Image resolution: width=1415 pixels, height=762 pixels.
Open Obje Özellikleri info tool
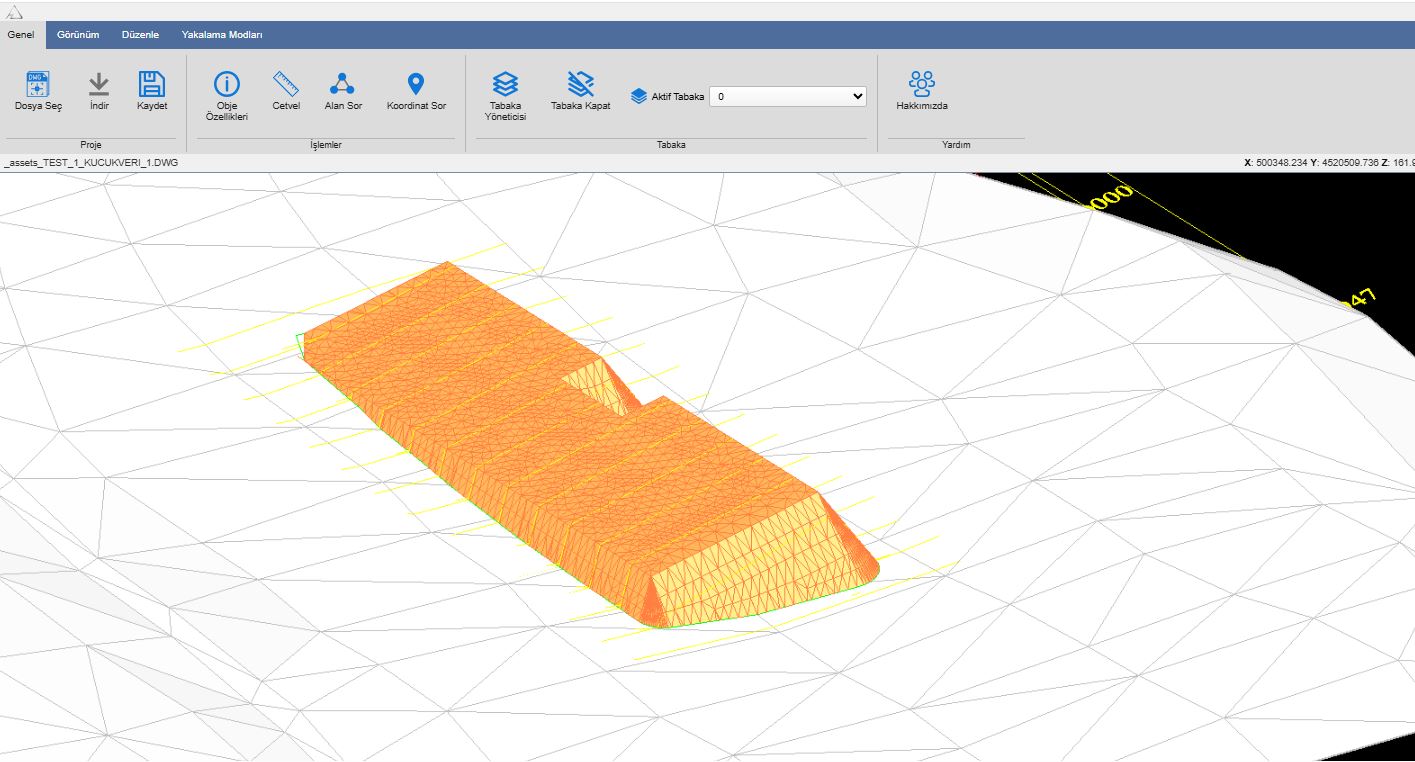tap(227, 85)
